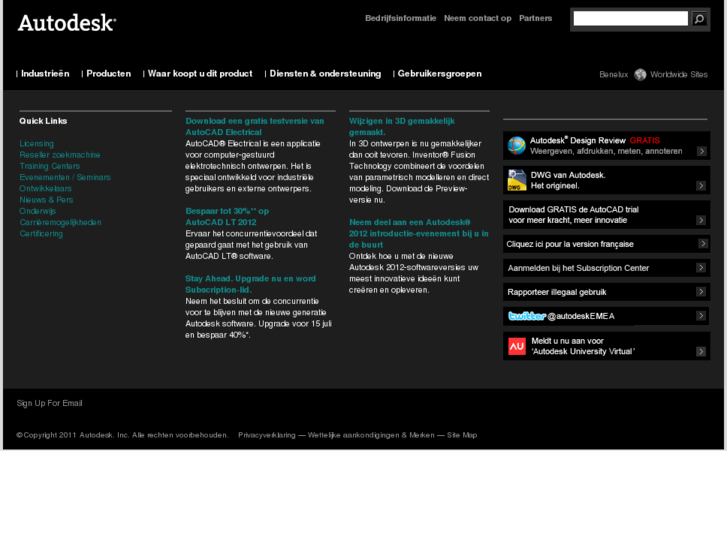Open Diensten & ondersteuning menu
This screenshot has height=545, width=727.
(325, 74)
